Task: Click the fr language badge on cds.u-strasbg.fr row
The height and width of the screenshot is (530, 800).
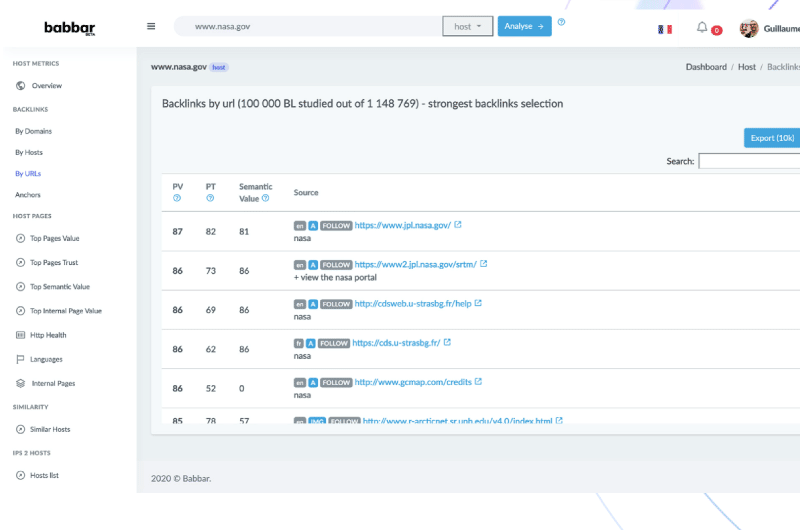Action: [299, 343]
